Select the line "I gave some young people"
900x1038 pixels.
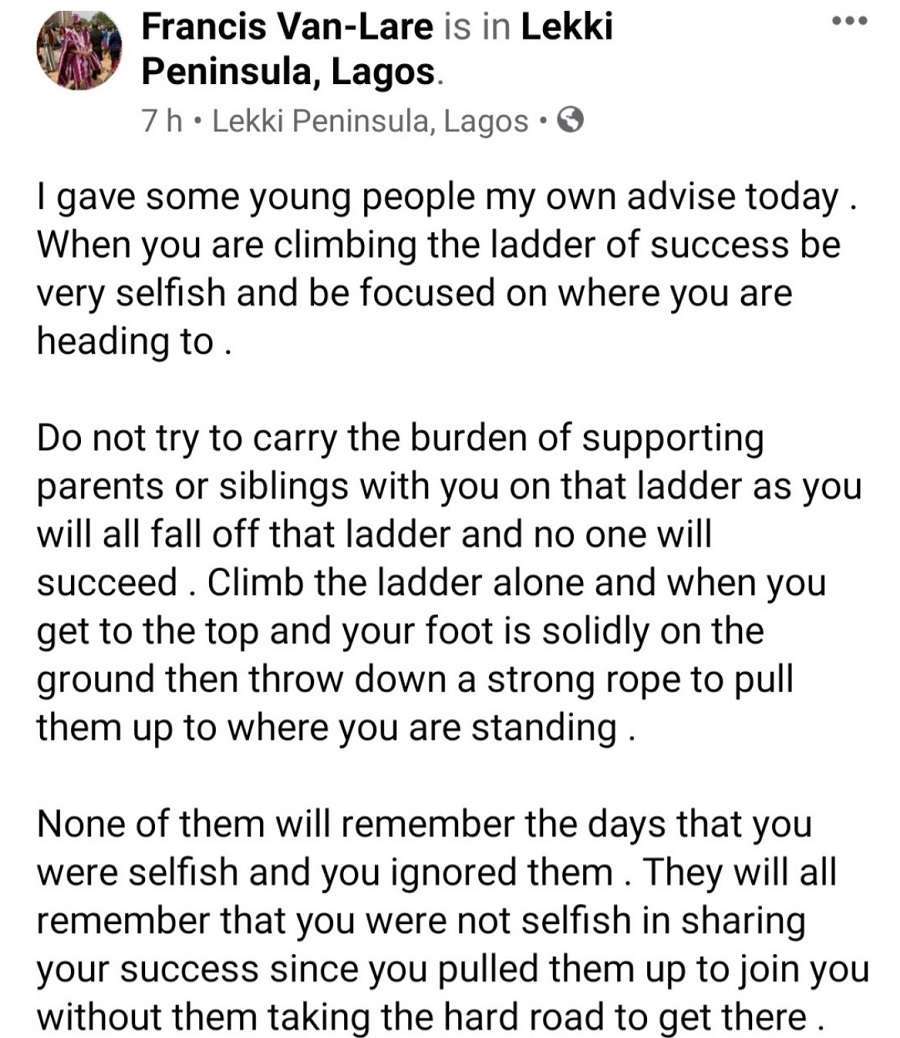coord(447,198)
